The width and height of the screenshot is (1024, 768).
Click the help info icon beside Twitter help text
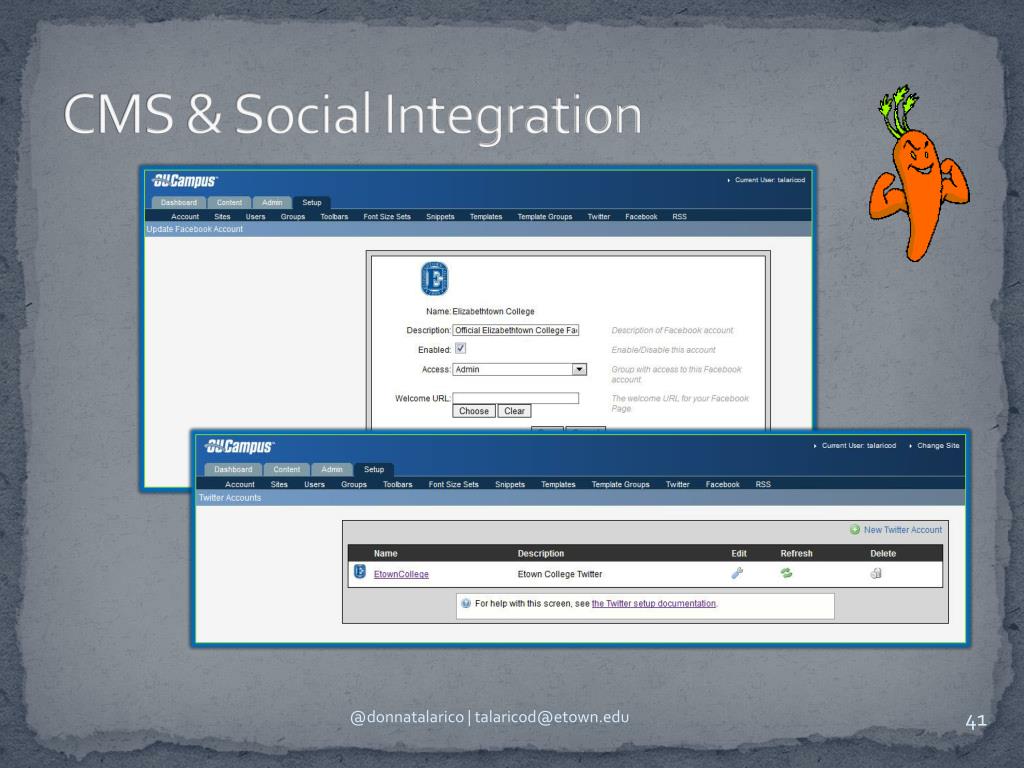tap(466, 603)
